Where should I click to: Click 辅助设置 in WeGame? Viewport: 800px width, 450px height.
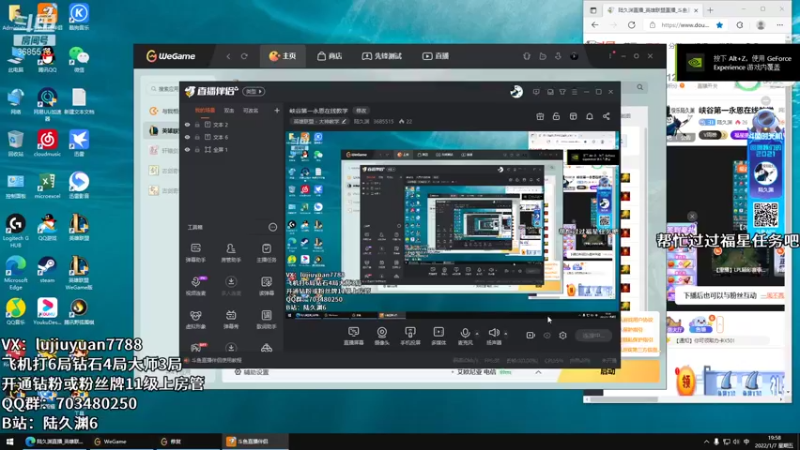(251, 372)
